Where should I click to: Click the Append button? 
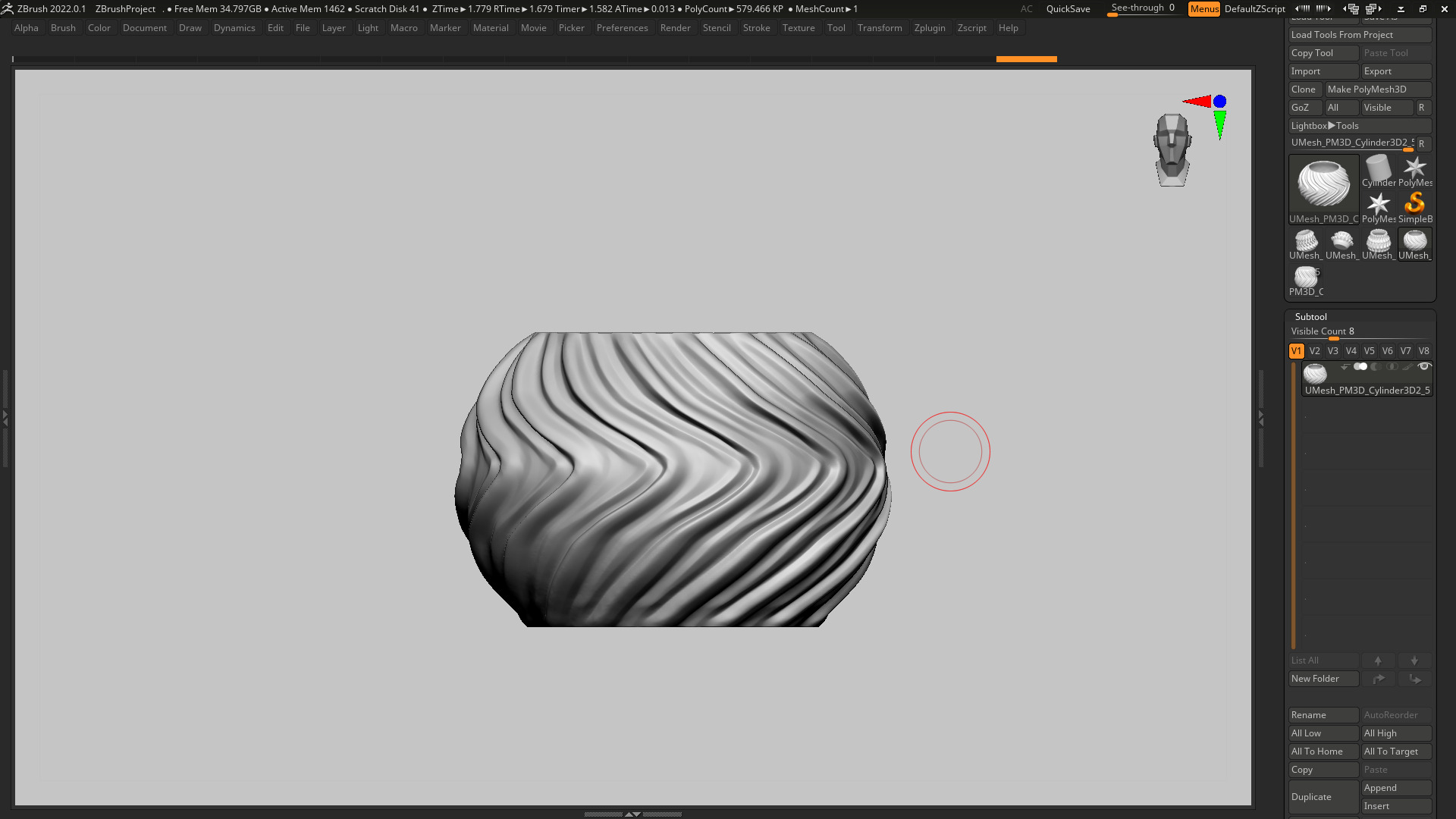1396,788
